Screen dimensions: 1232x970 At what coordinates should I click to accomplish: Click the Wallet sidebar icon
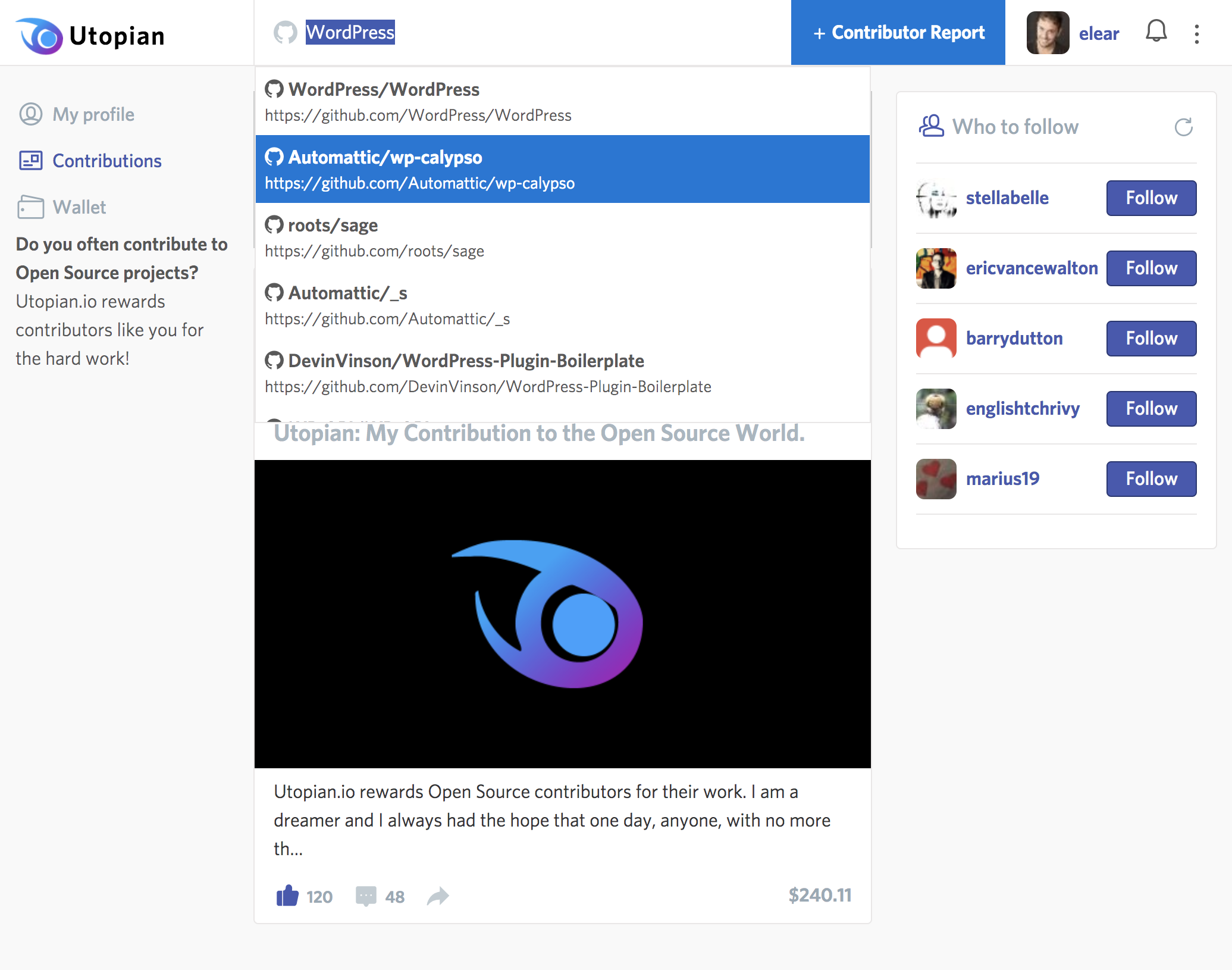click(x=31, y=207)
